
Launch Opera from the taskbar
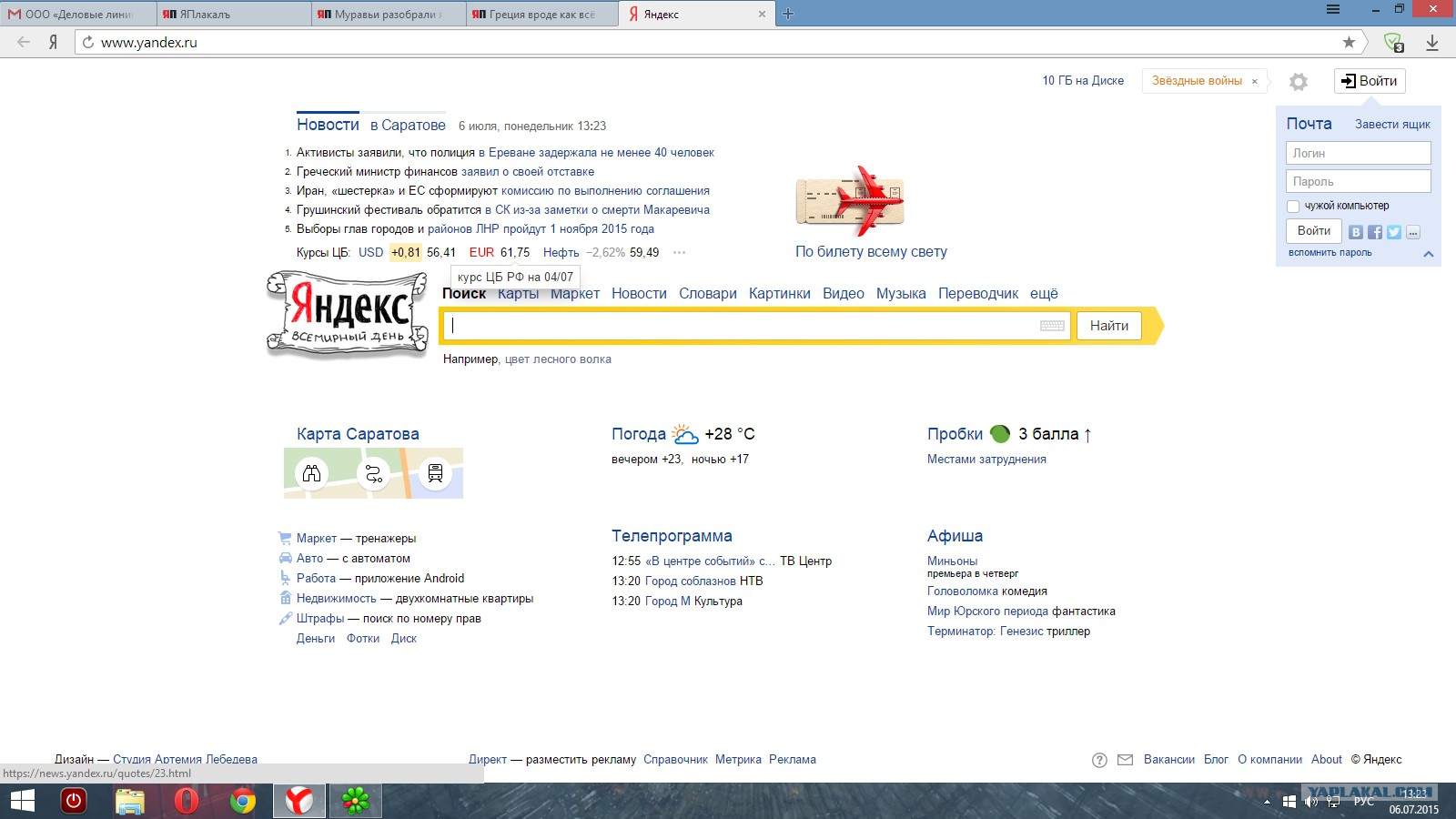pyautogui.click(x=187, y=801)
